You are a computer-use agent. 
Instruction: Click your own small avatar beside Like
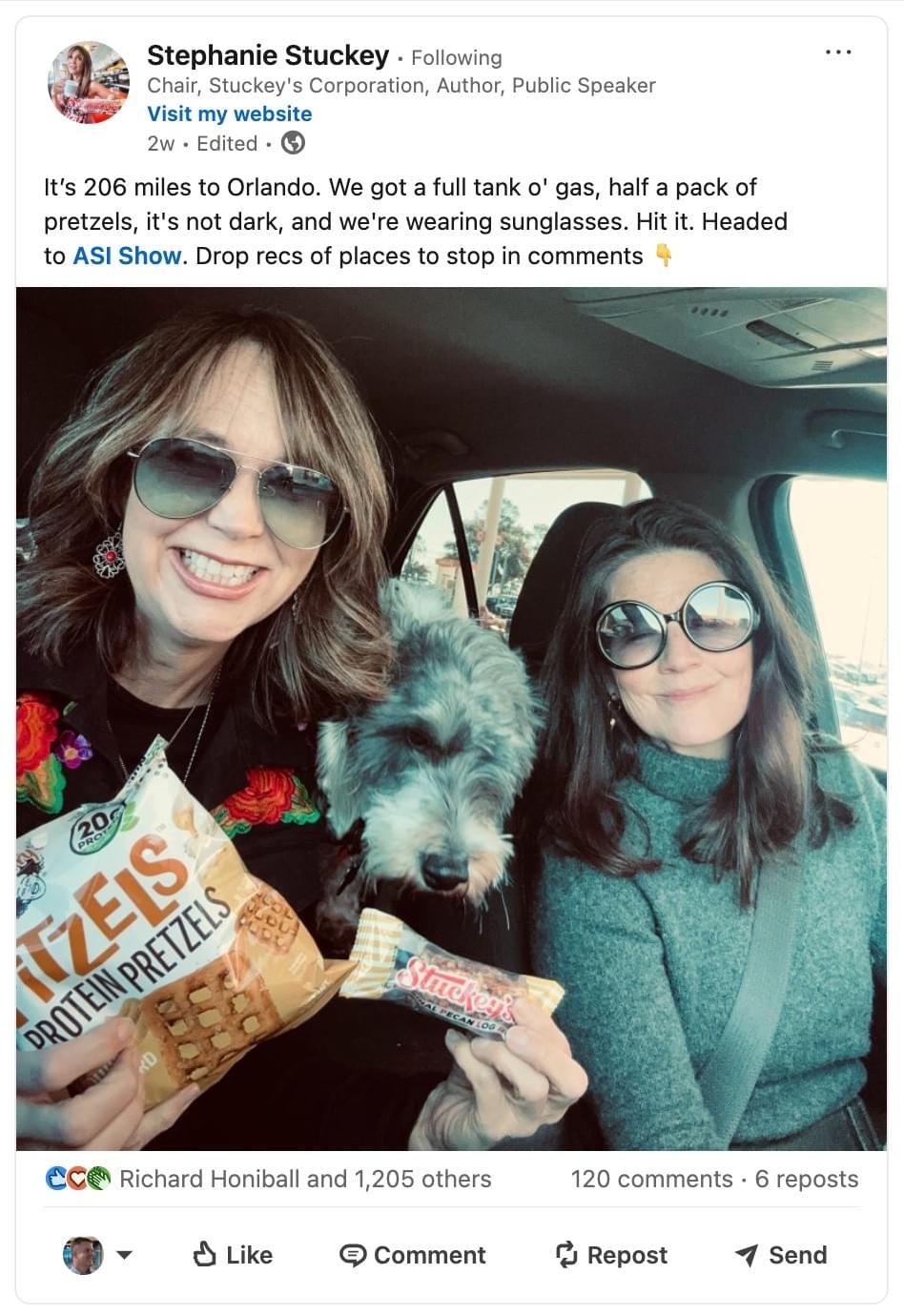tap(83, 1255)
